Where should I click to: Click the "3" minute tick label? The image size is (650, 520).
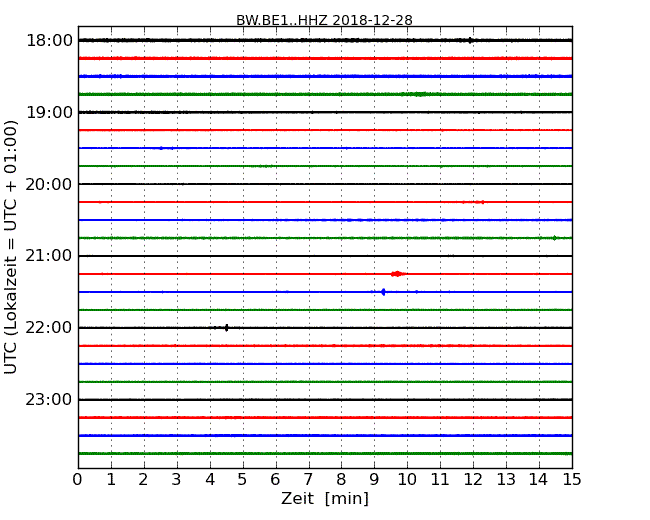pos(177,480)
